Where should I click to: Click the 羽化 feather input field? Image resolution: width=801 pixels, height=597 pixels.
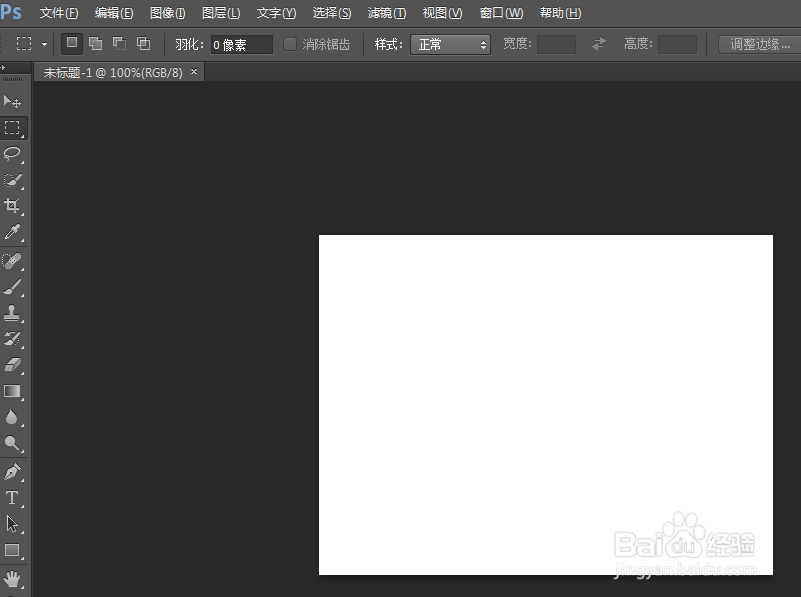[x=242, y=44]
